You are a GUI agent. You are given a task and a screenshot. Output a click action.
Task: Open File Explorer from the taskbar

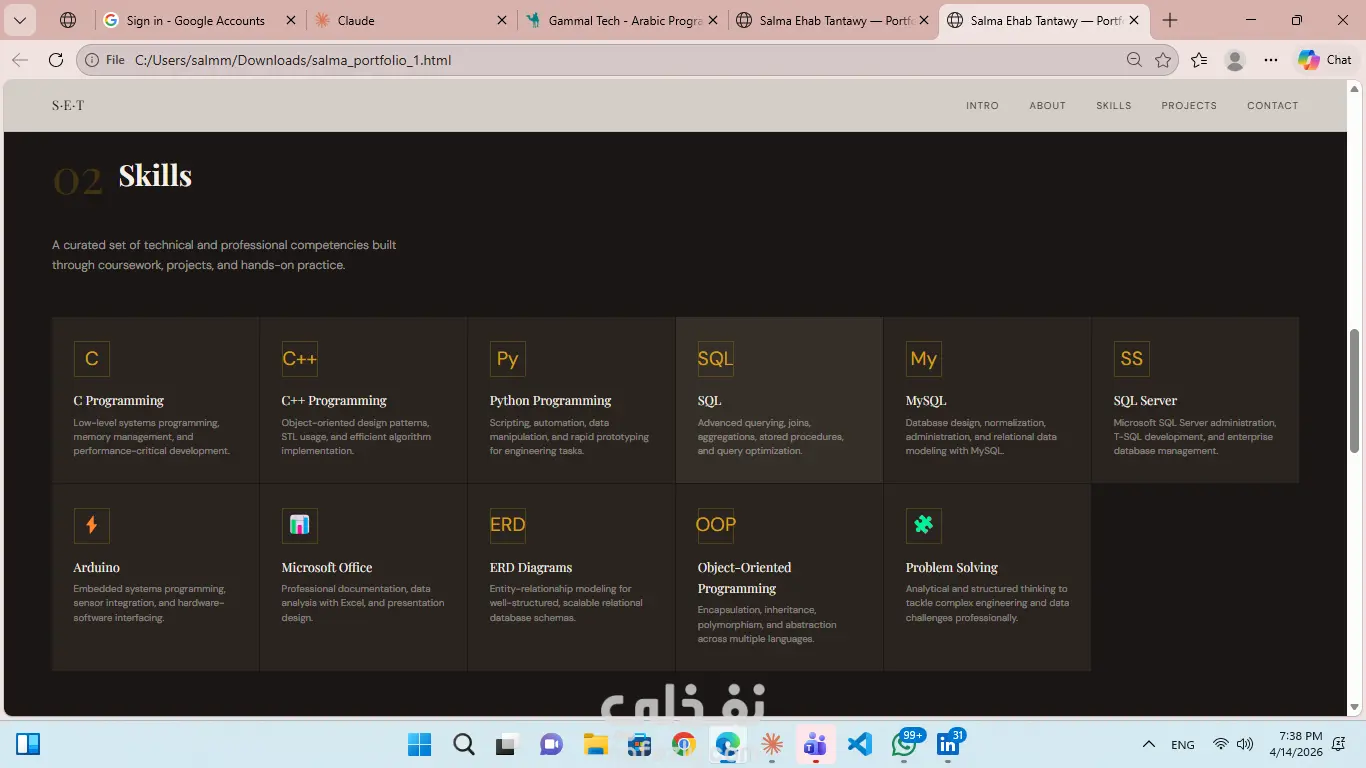click(x=596, y=744)
